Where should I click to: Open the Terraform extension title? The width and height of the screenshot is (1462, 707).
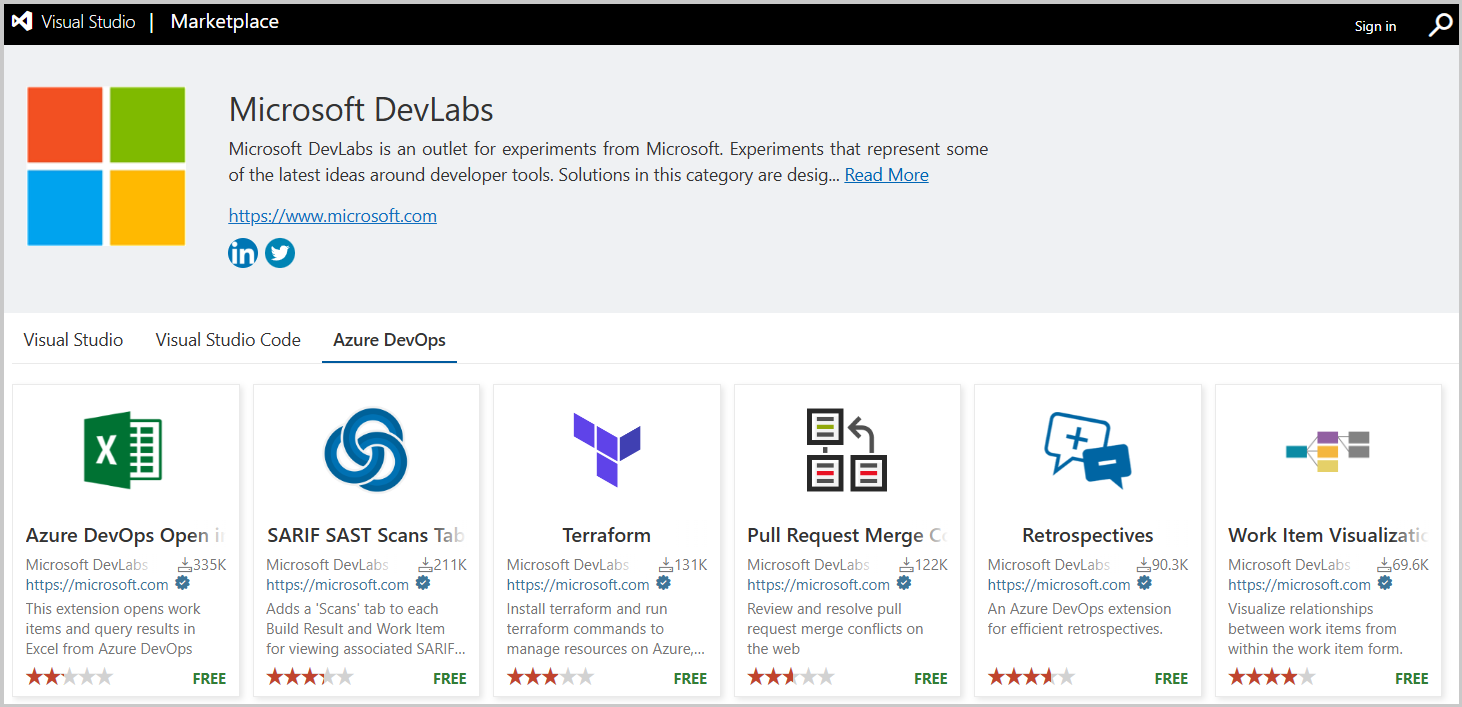606,535
